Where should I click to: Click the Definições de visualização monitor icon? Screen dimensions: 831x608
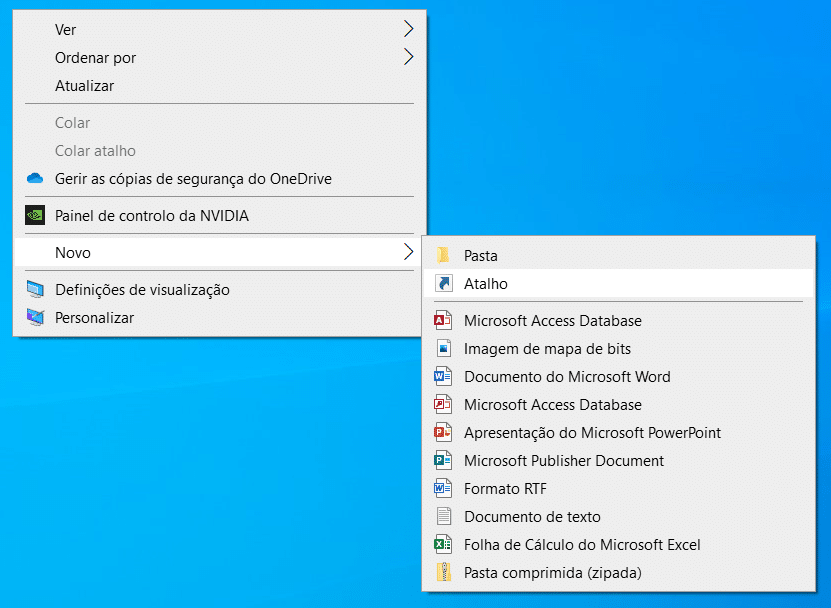click(35, 289)
